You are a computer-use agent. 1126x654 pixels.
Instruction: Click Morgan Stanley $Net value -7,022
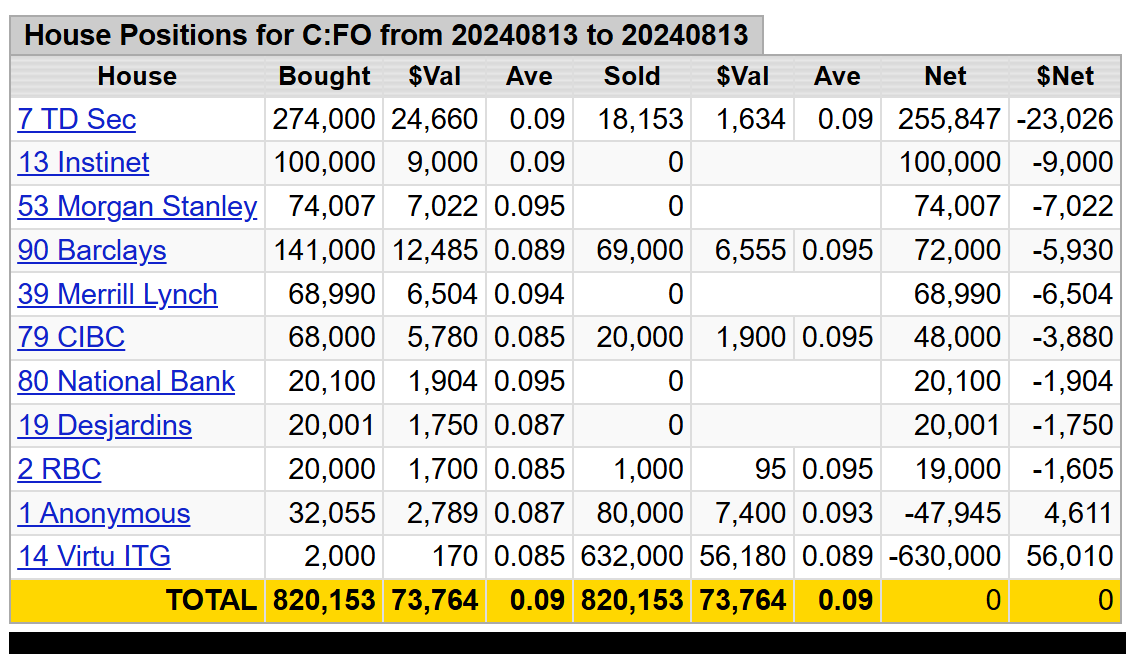(1073, 206)
